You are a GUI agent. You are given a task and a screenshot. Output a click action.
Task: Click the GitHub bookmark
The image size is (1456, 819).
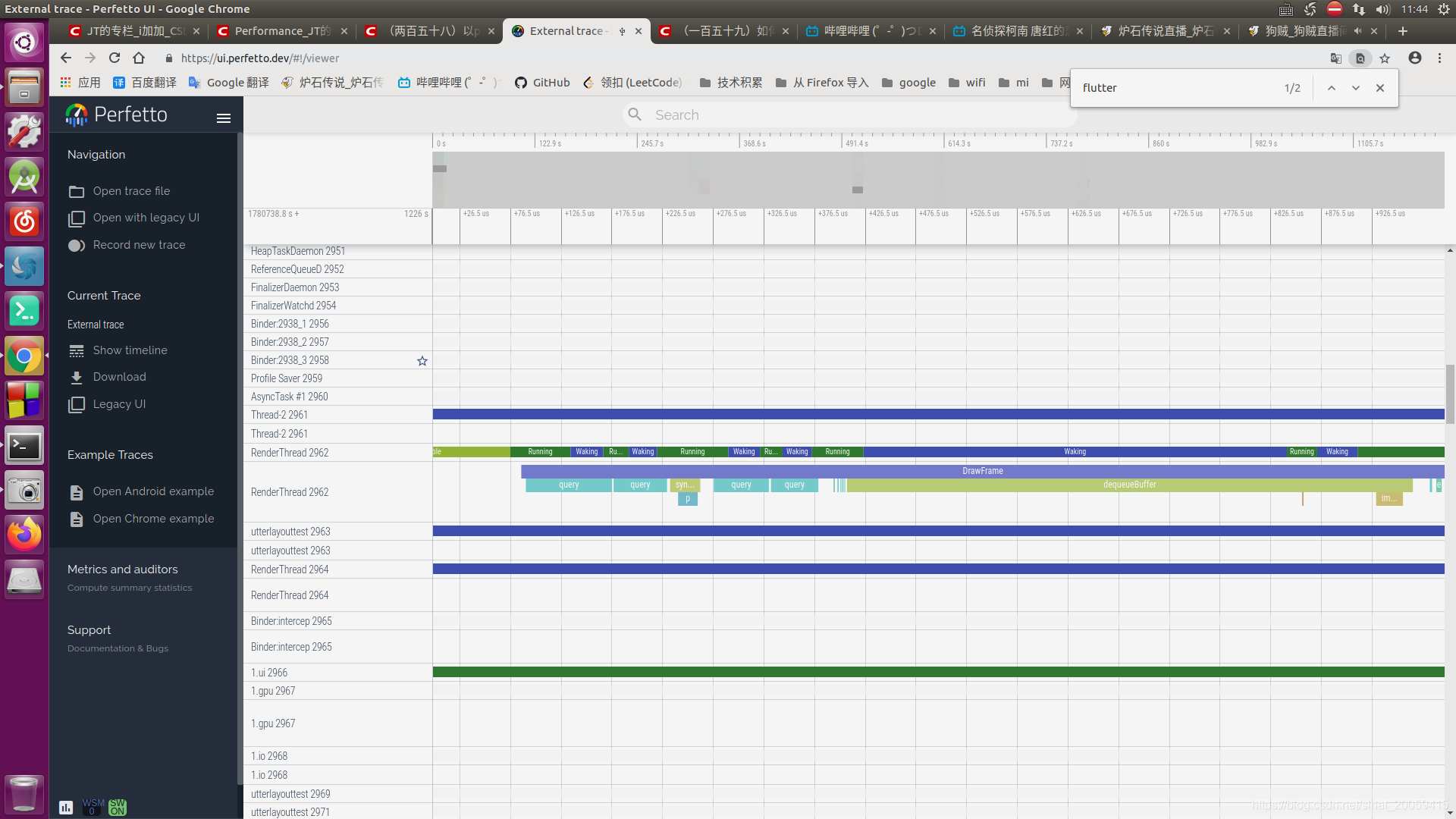click(542, 83)
